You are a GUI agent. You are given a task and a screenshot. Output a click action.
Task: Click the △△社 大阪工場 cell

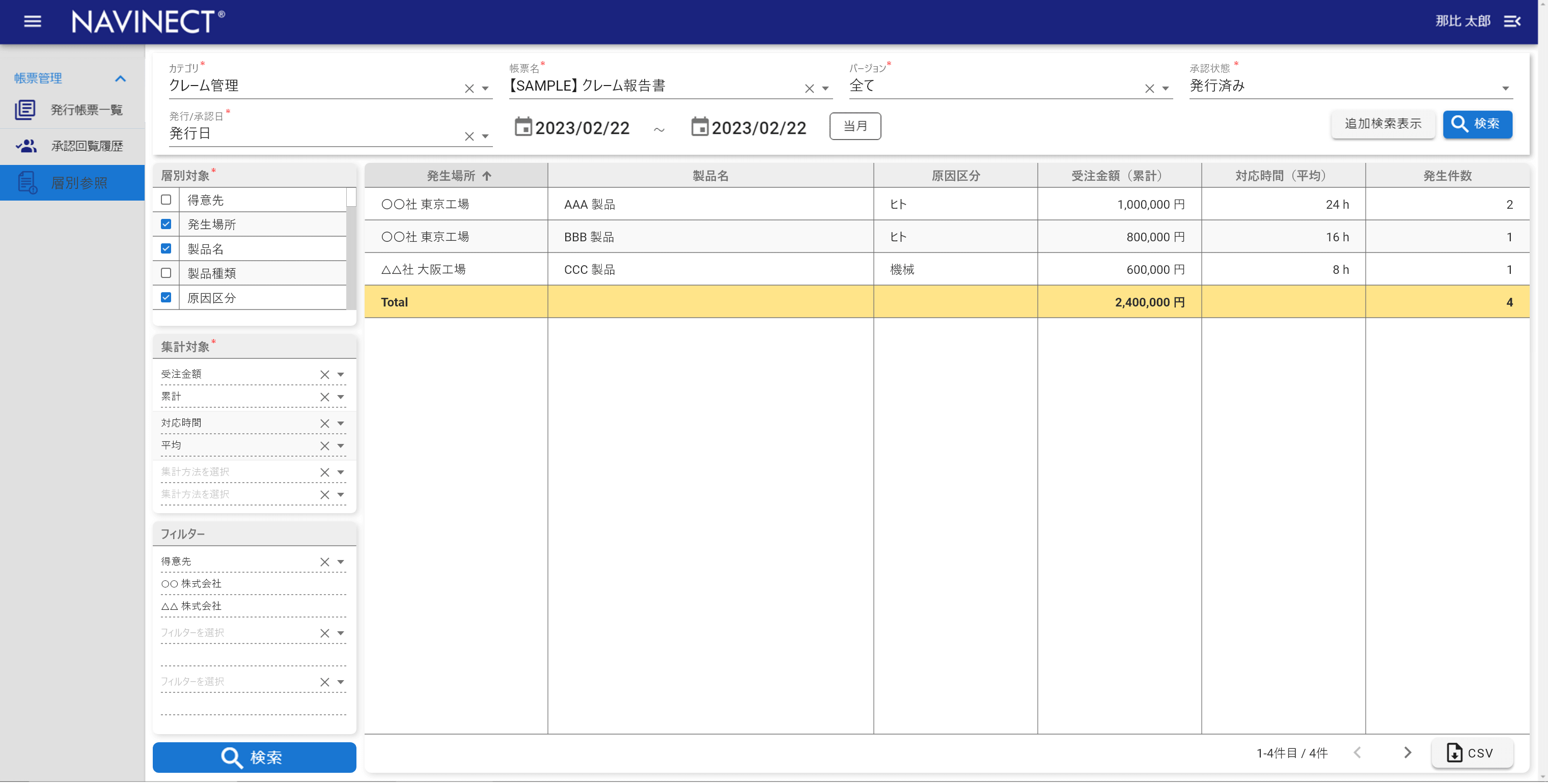point(457,269)
